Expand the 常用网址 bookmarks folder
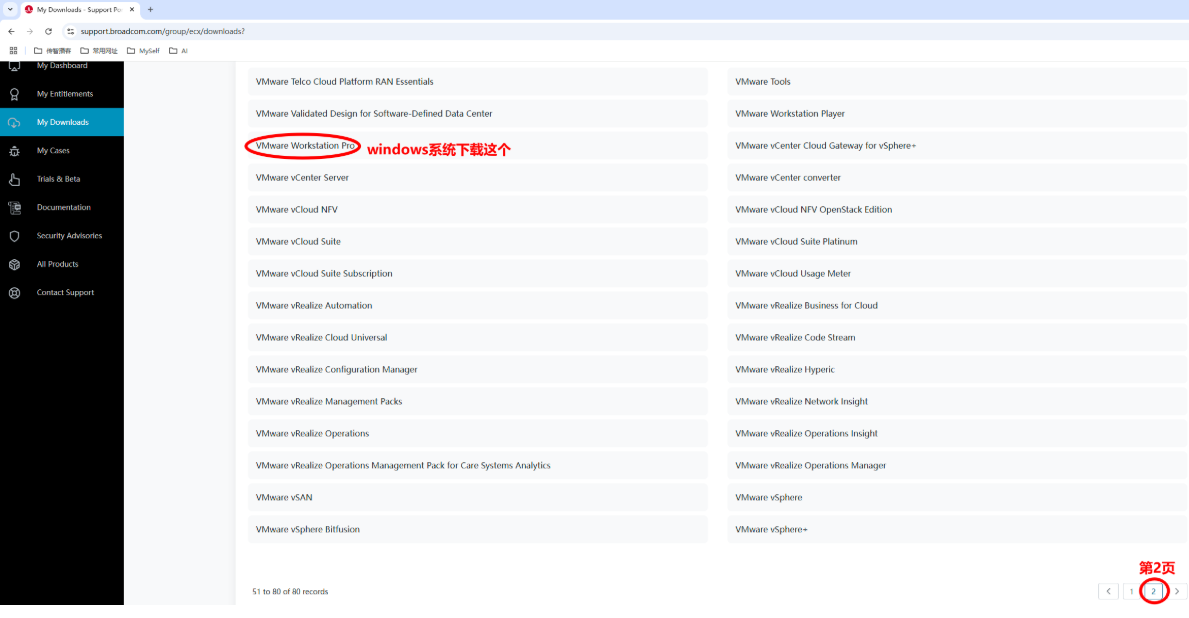 (99, 50)
